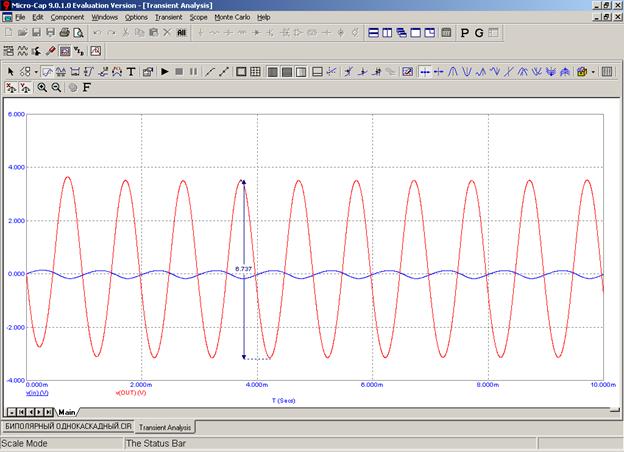The height and width of the screenshot is (452, 624).
Task: Select the arrow pointer tool
Action: coord(11,72)
